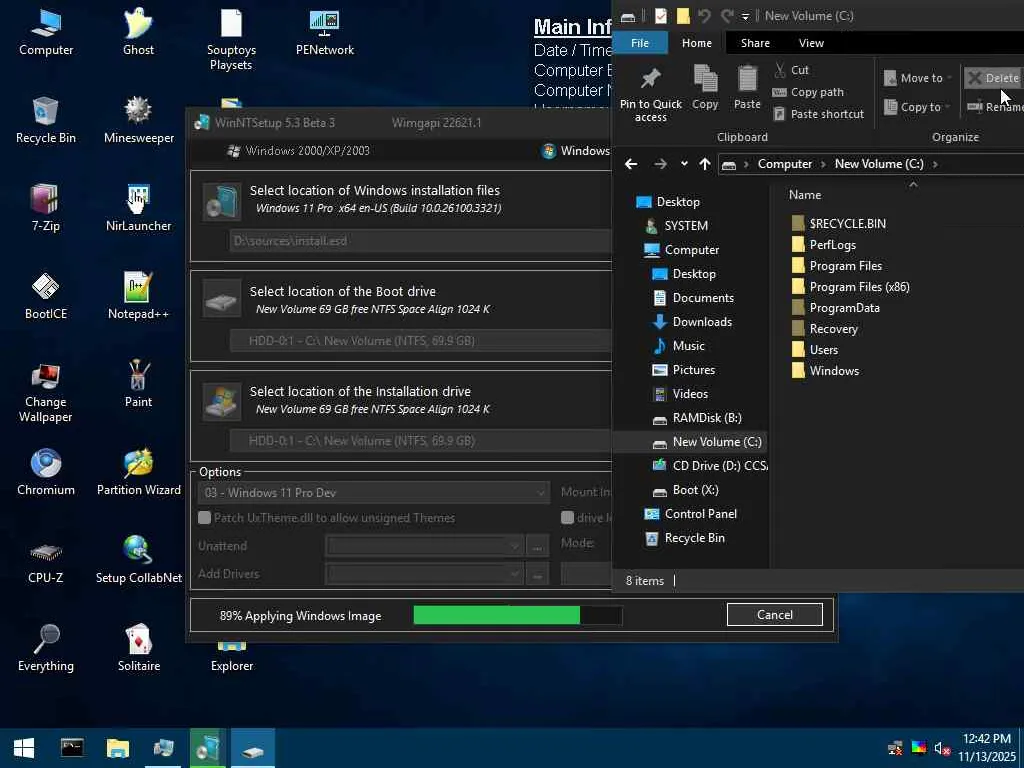Click the 89% Applying Windows Image progress bar
The width and height of the screenshot is (1024, 768).
(517, 615)
